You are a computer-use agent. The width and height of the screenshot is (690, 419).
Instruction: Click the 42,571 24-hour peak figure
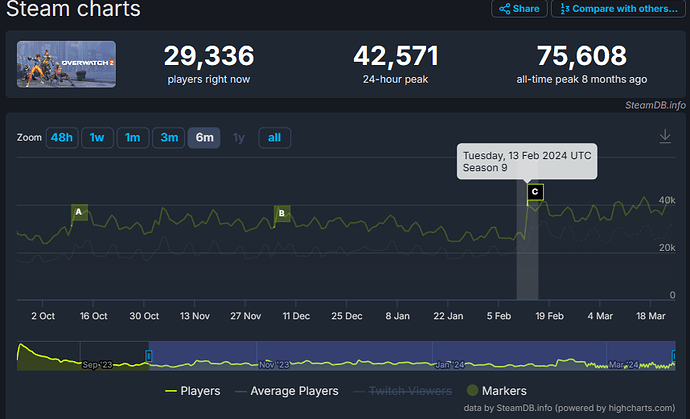396,56
